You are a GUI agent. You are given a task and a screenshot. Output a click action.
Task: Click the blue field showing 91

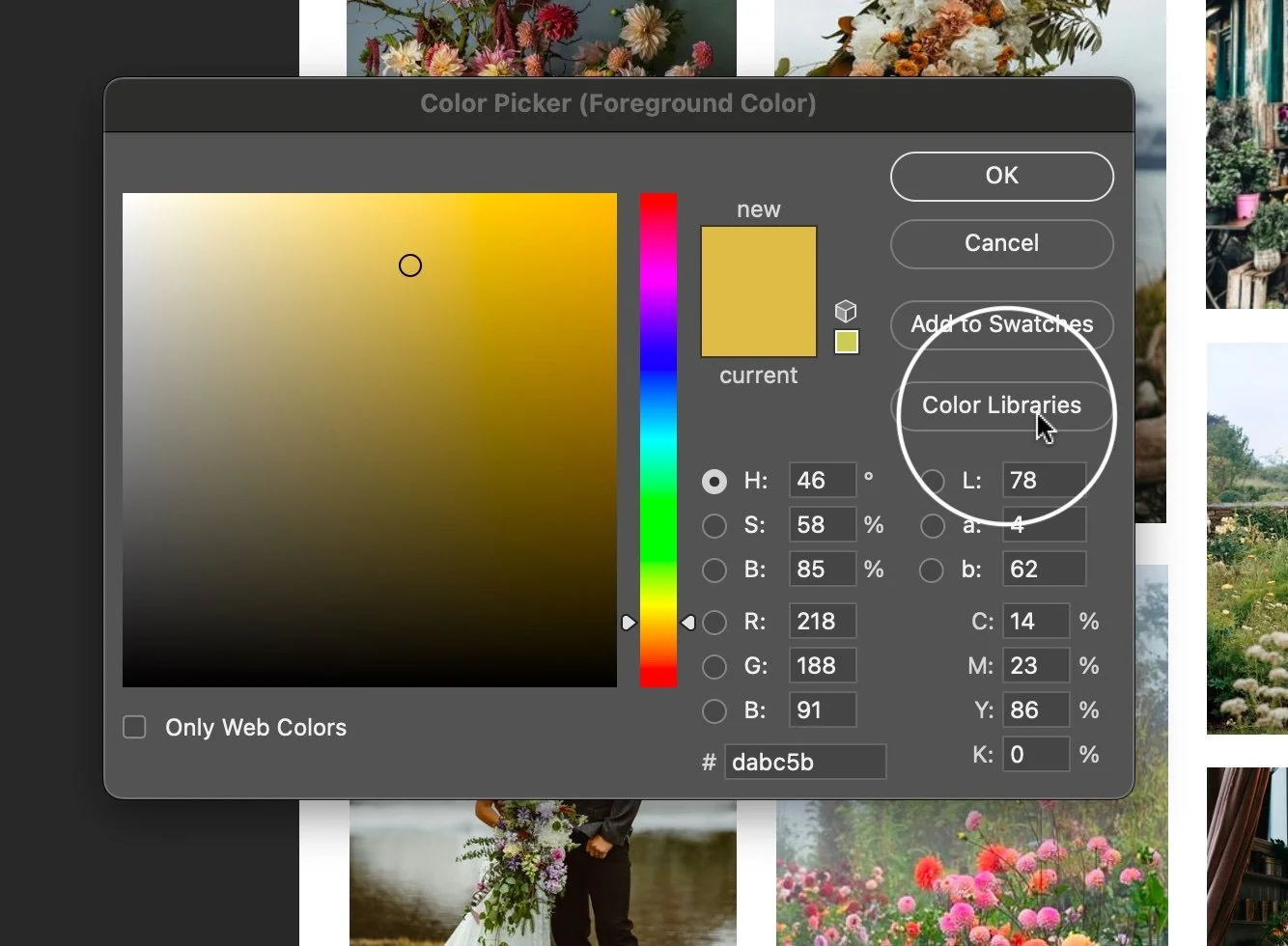coord(823,709)
